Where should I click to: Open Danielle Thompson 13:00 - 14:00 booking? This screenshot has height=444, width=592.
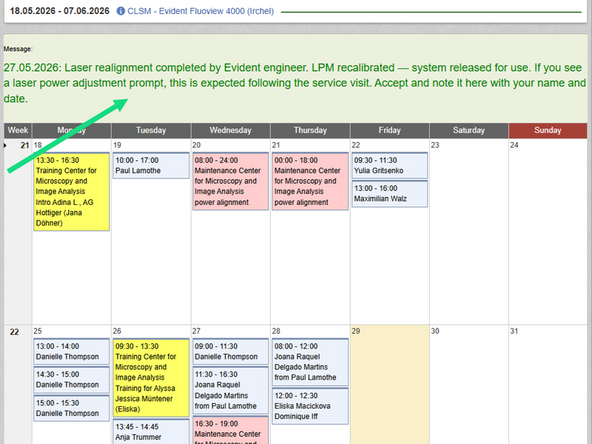click(71, 352)
